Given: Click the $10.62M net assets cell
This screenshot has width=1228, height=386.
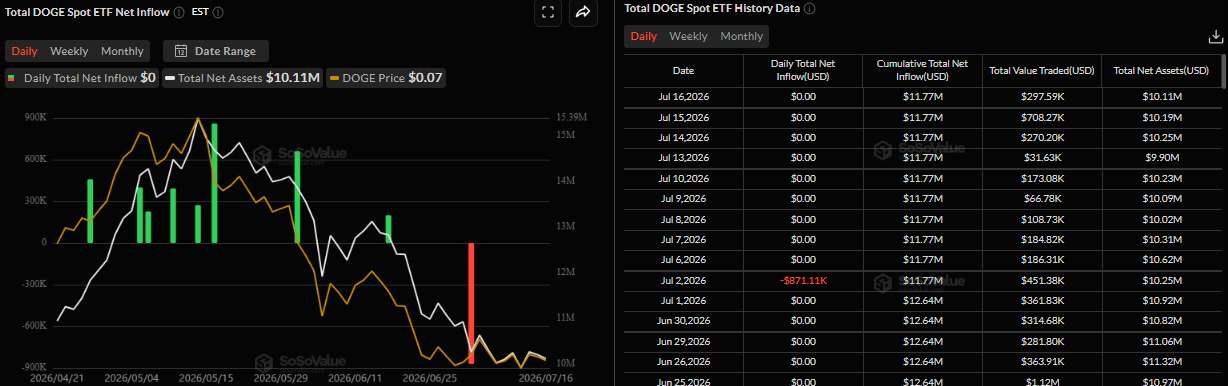Looking at the screenshot, I should [1161, 259].
